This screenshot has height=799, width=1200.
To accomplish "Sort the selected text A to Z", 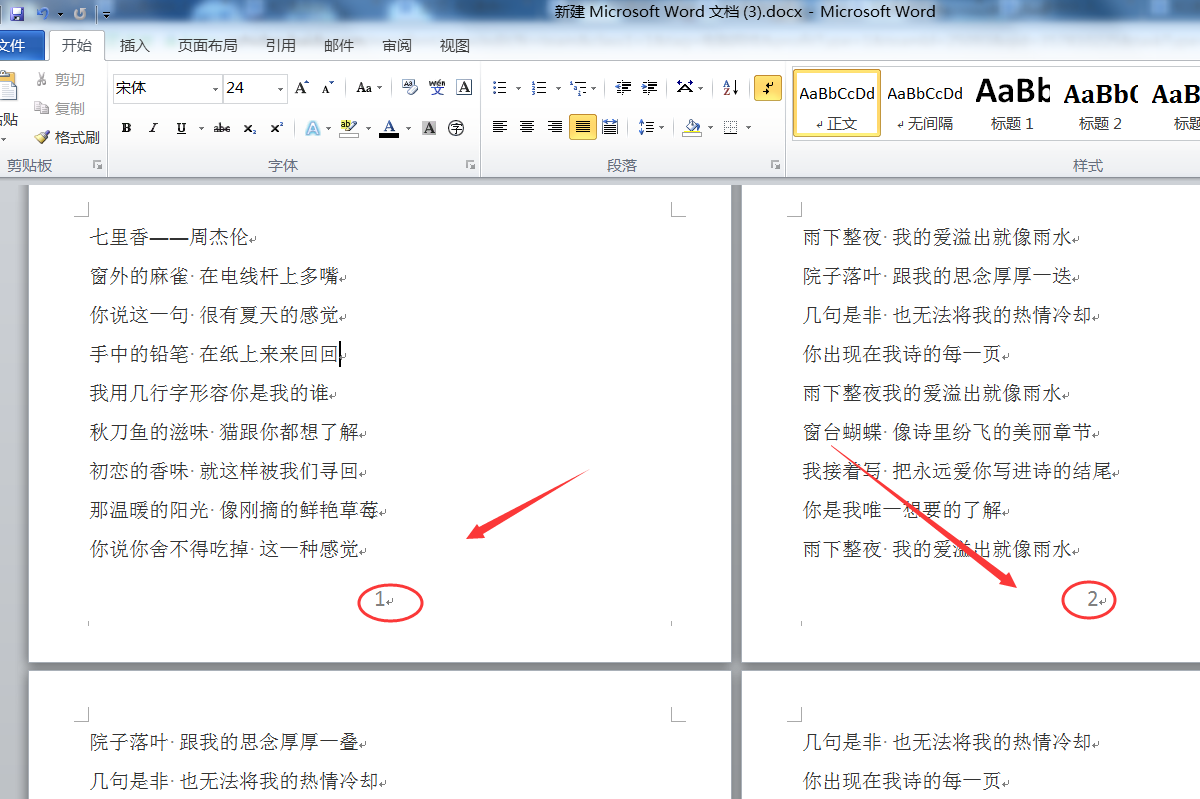I will click(x=730, y=88).
